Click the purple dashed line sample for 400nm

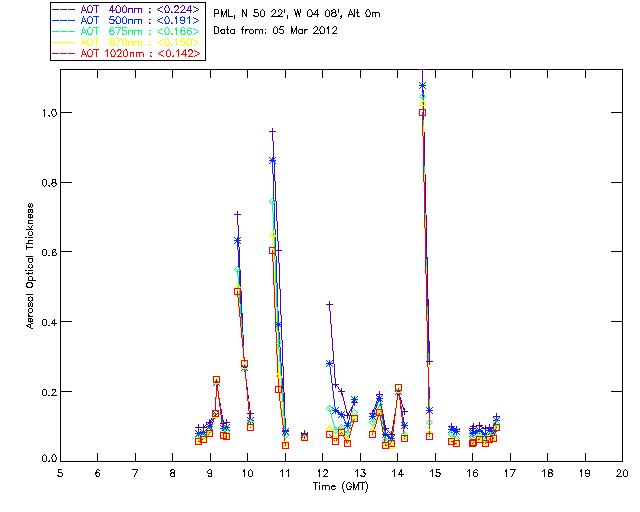[64, 9]
